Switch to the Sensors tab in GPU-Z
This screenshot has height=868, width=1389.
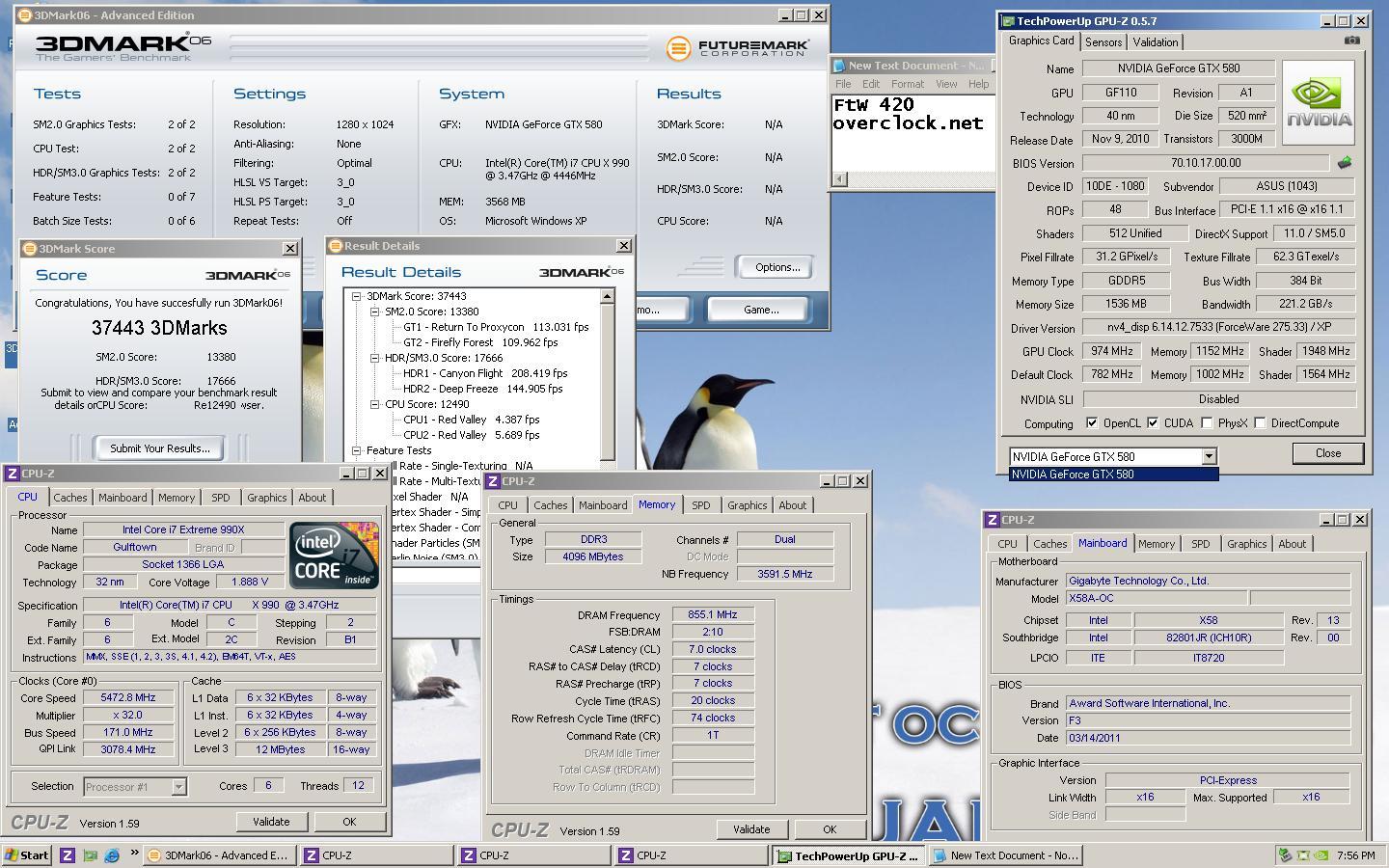click(1103, 42)
